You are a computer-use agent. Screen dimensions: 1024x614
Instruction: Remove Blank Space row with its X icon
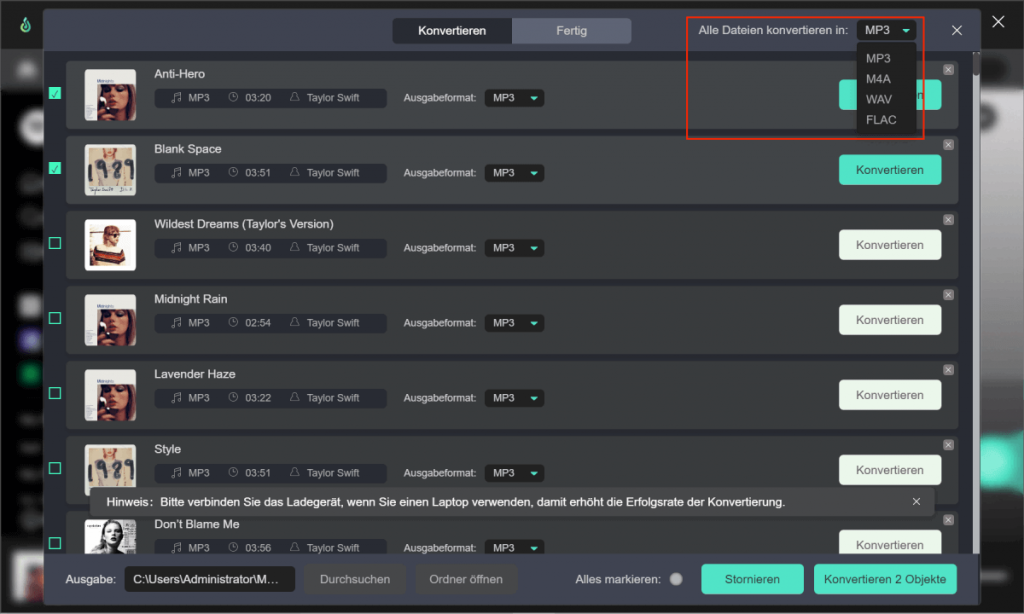point(948,145)
